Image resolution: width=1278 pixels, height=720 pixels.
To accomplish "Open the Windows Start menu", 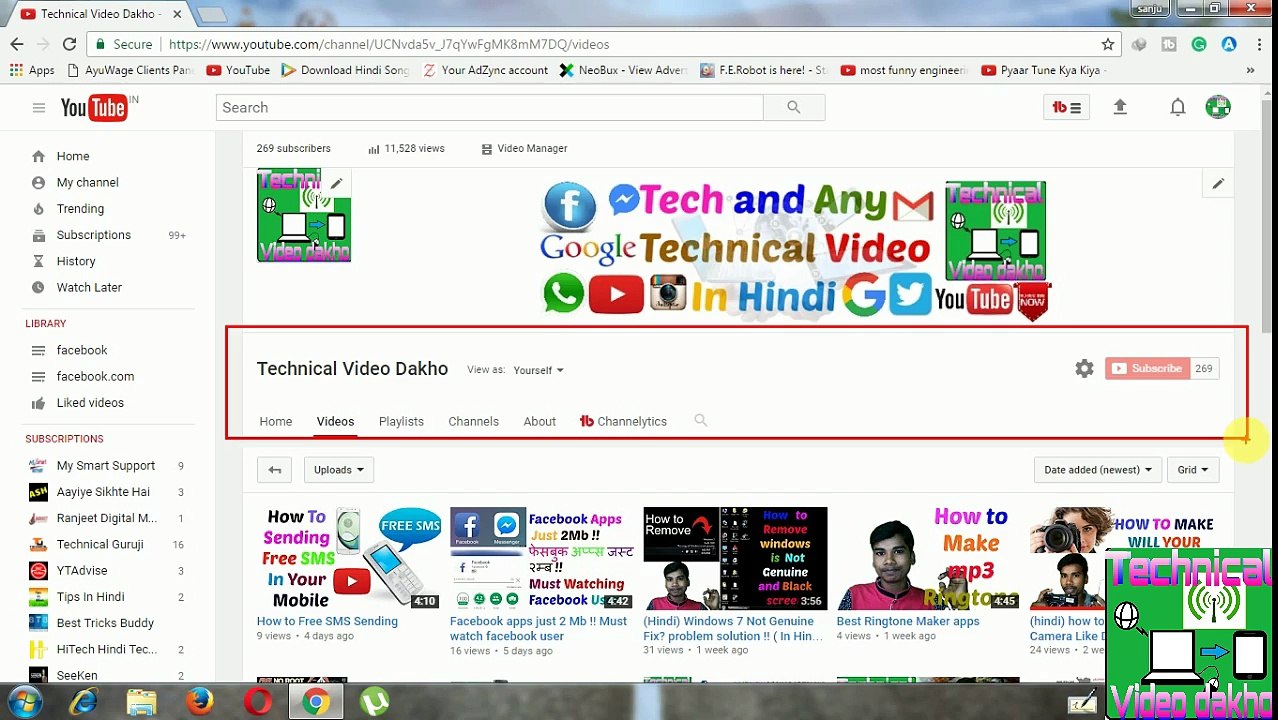I will (x=24, y=702).
